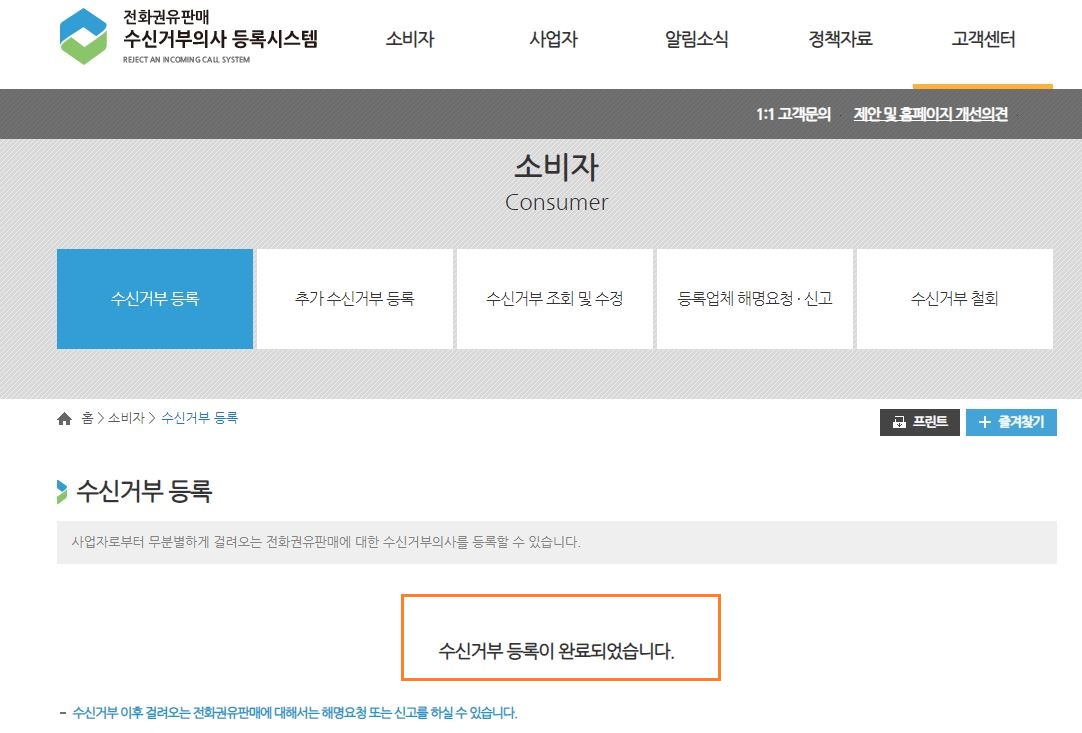Click the 소비자 Consumer page heading

coord(556,184)
